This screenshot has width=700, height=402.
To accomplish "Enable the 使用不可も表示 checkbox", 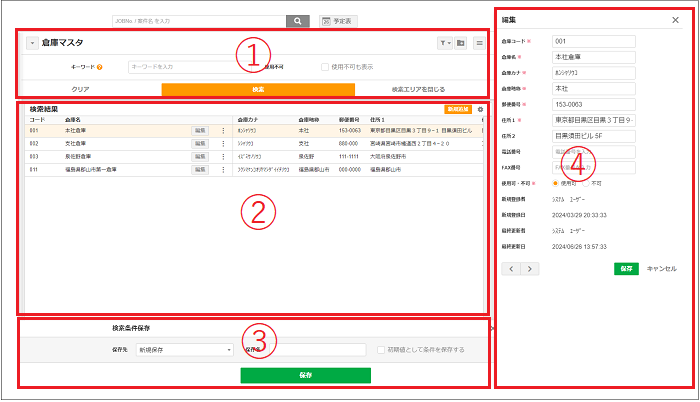I will pos(324,67).
